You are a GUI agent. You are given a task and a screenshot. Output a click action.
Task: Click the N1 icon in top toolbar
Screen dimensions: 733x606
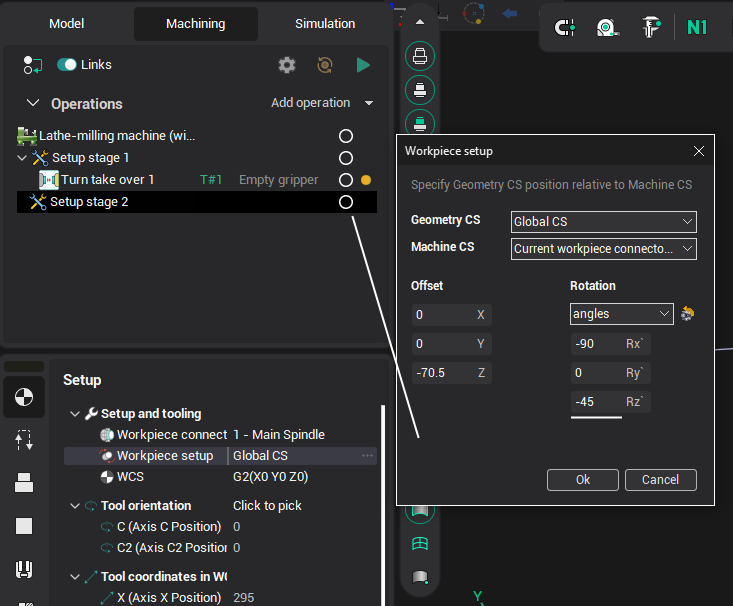pyautogui.click(x=697, y=27)
